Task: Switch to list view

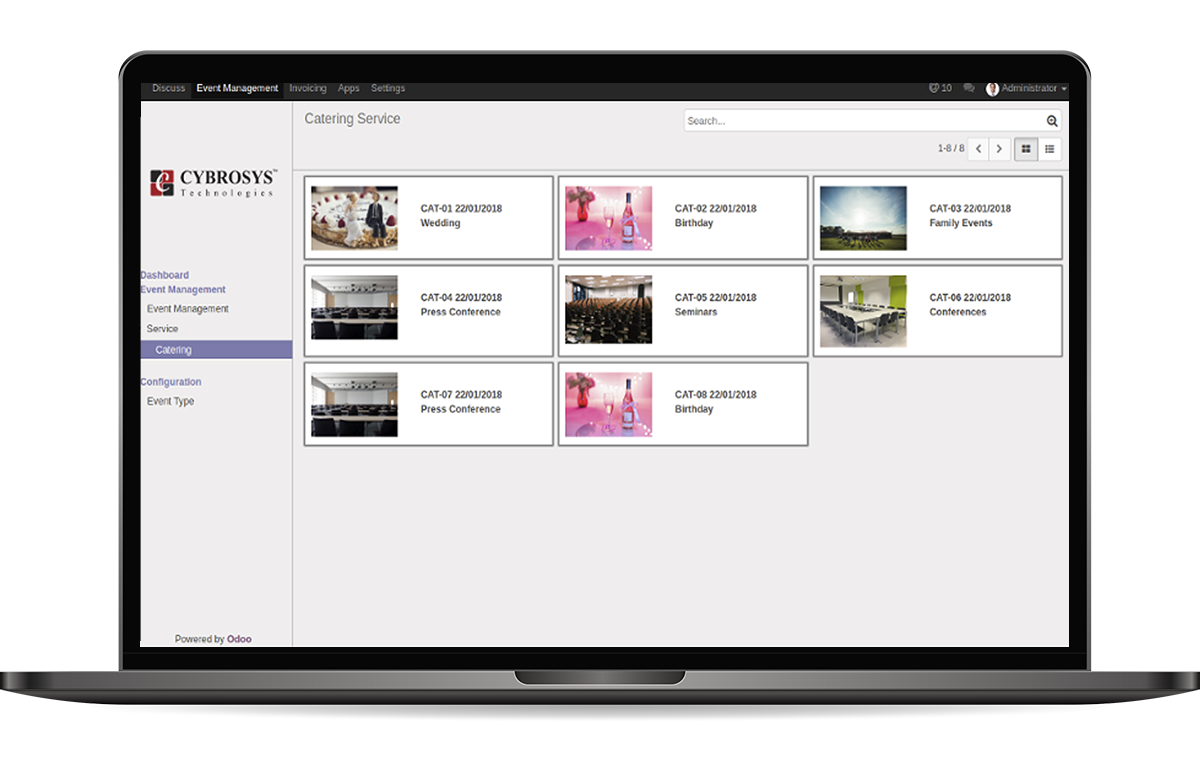Action: click(x=1050, y=149)
